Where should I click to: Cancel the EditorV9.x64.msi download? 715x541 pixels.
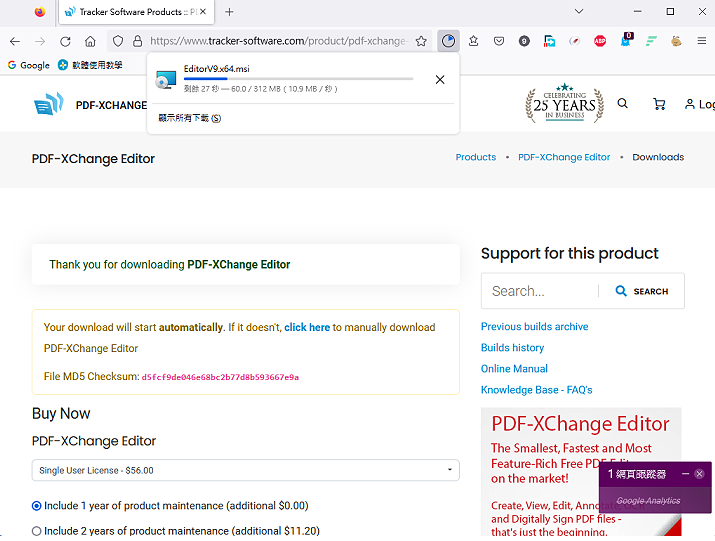[440, 80]
